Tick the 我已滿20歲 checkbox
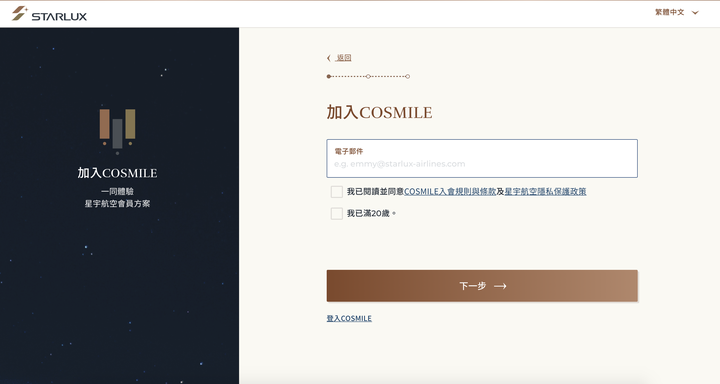This screenshot has width=720, height=384. pos(337,213)
